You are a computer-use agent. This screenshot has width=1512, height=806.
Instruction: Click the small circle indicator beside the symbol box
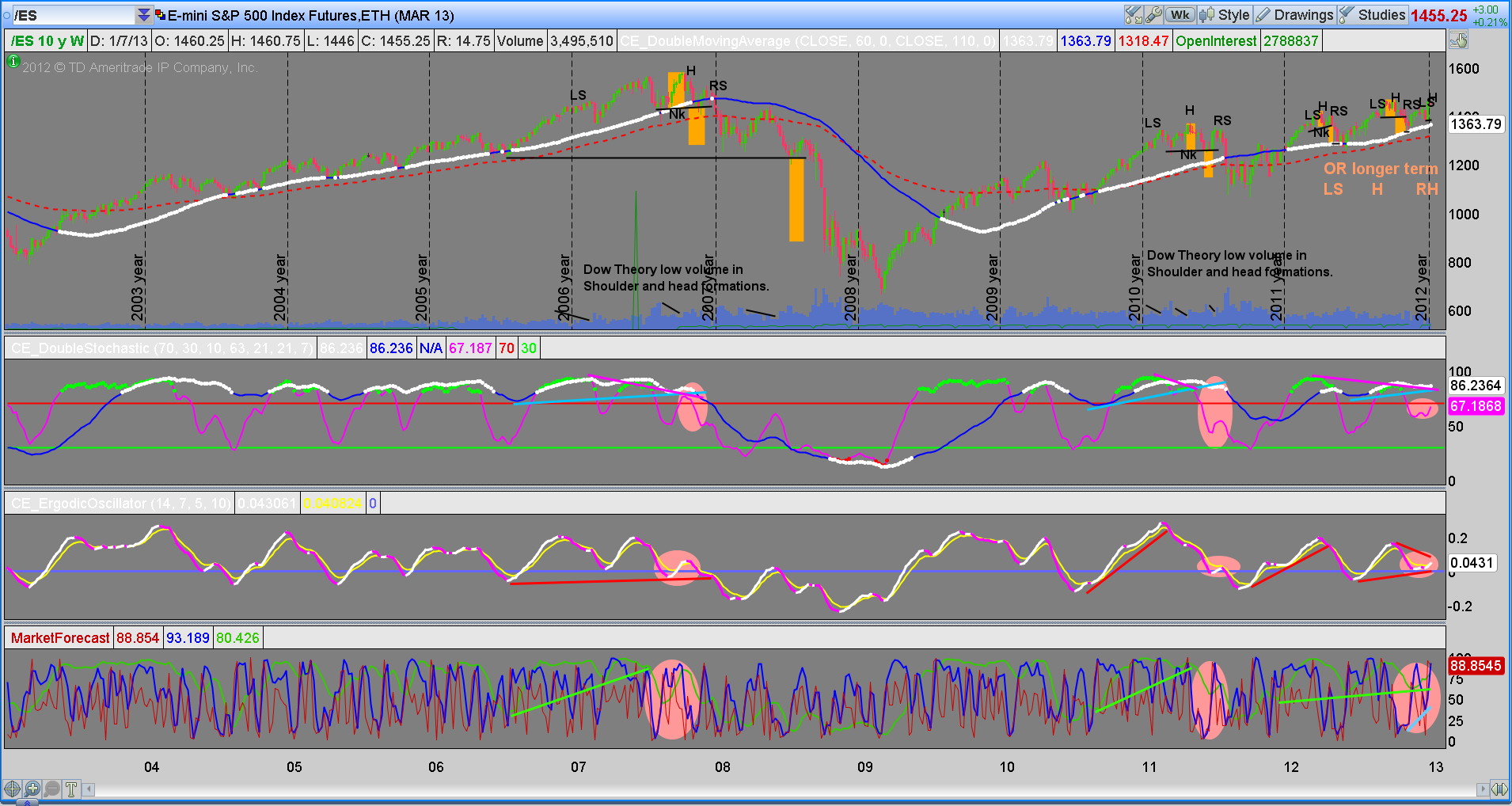[x=6, y=15]
